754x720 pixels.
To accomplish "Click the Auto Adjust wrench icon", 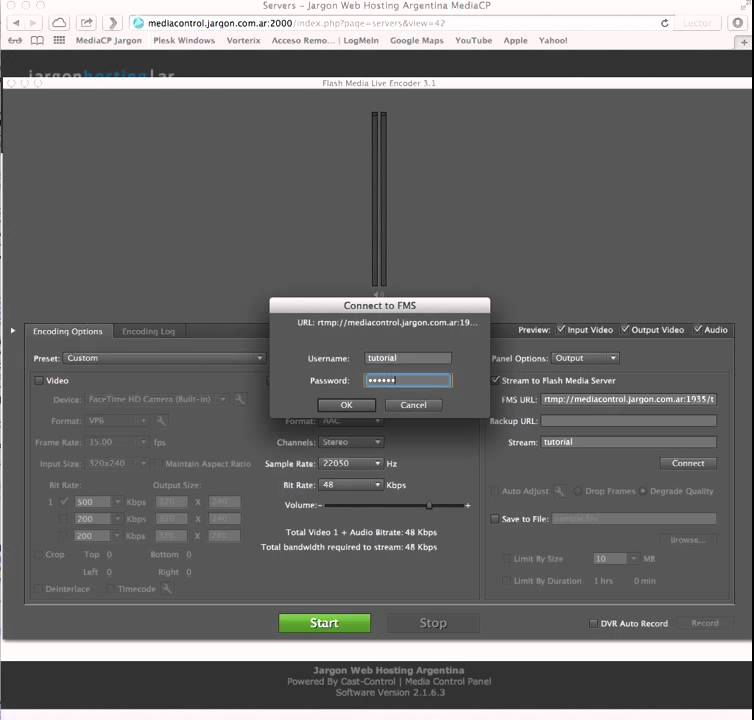I will click(559, 491).
